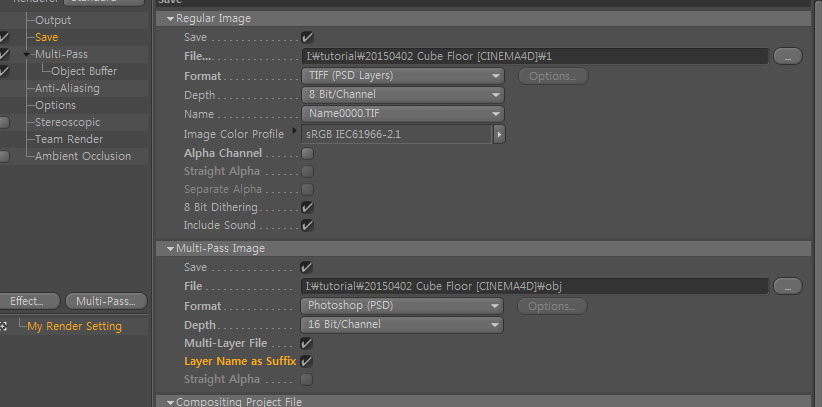
Task: Disable the 8 Bit Dithering checkbox
Action: coord(307,207)
